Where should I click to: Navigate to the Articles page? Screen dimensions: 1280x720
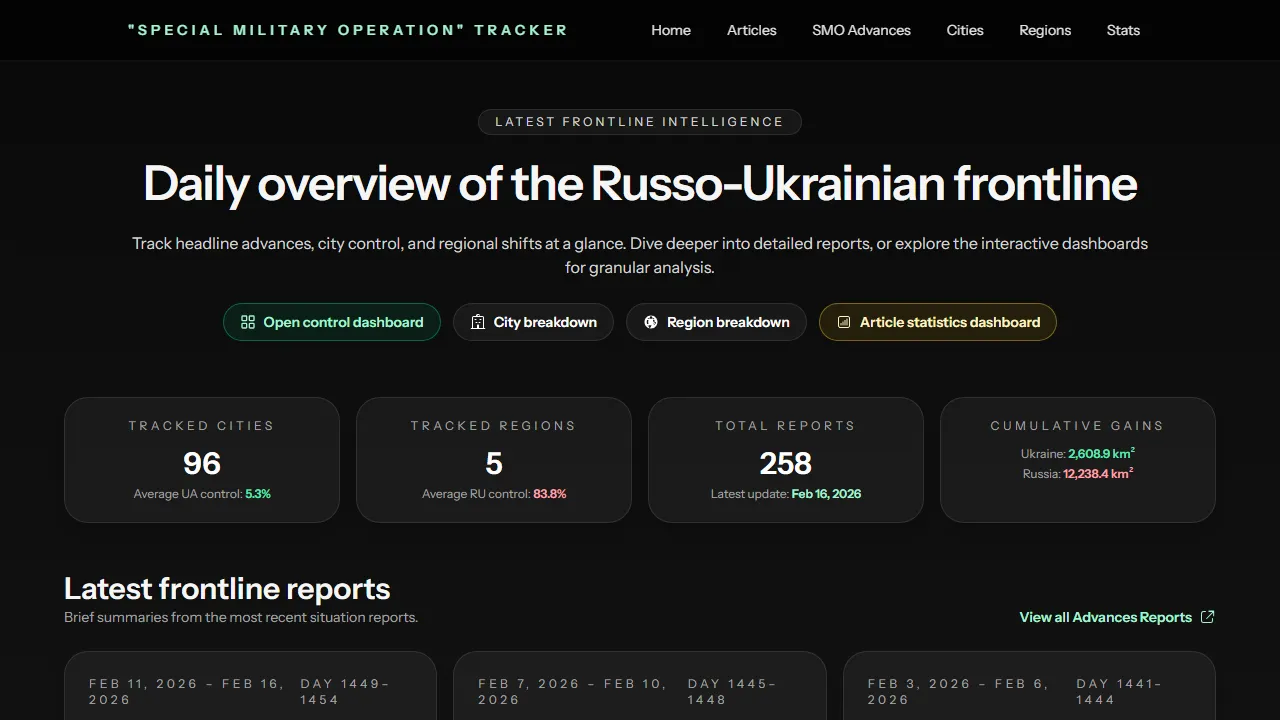(751, 30)
